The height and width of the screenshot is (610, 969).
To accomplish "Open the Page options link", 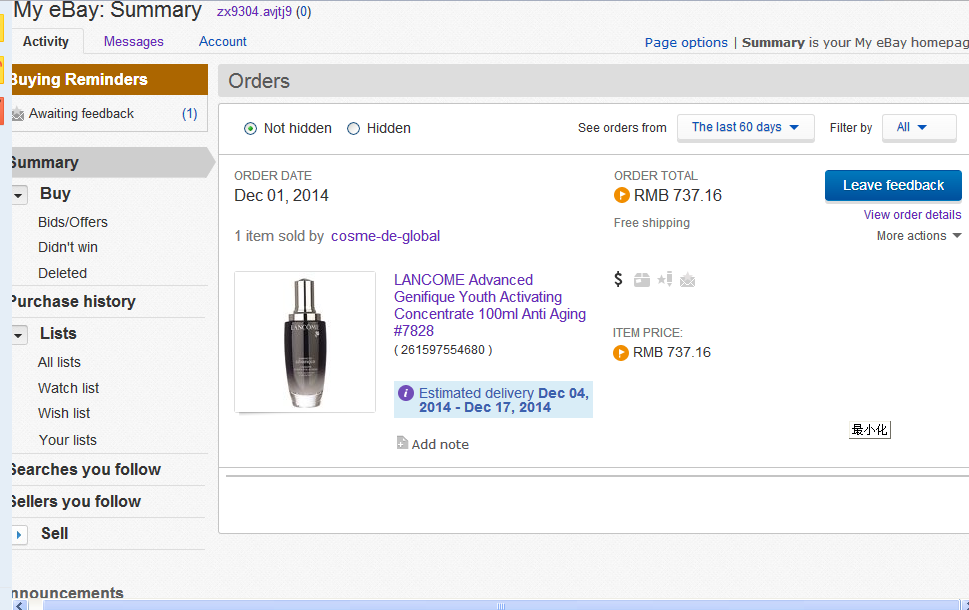I will (686, 43).
